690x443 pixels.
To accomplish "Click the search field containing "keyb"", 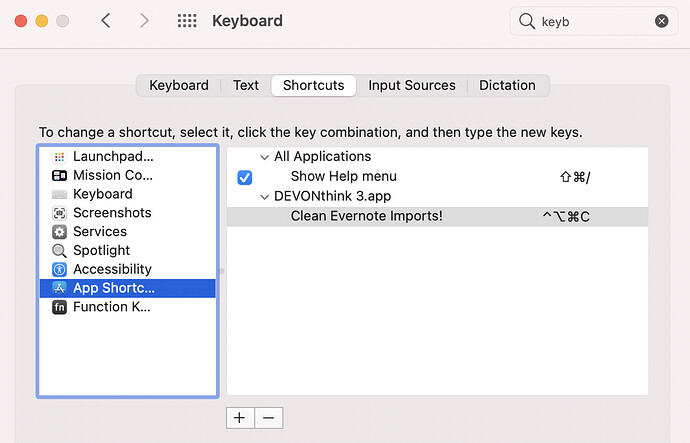I will point(594,21).
